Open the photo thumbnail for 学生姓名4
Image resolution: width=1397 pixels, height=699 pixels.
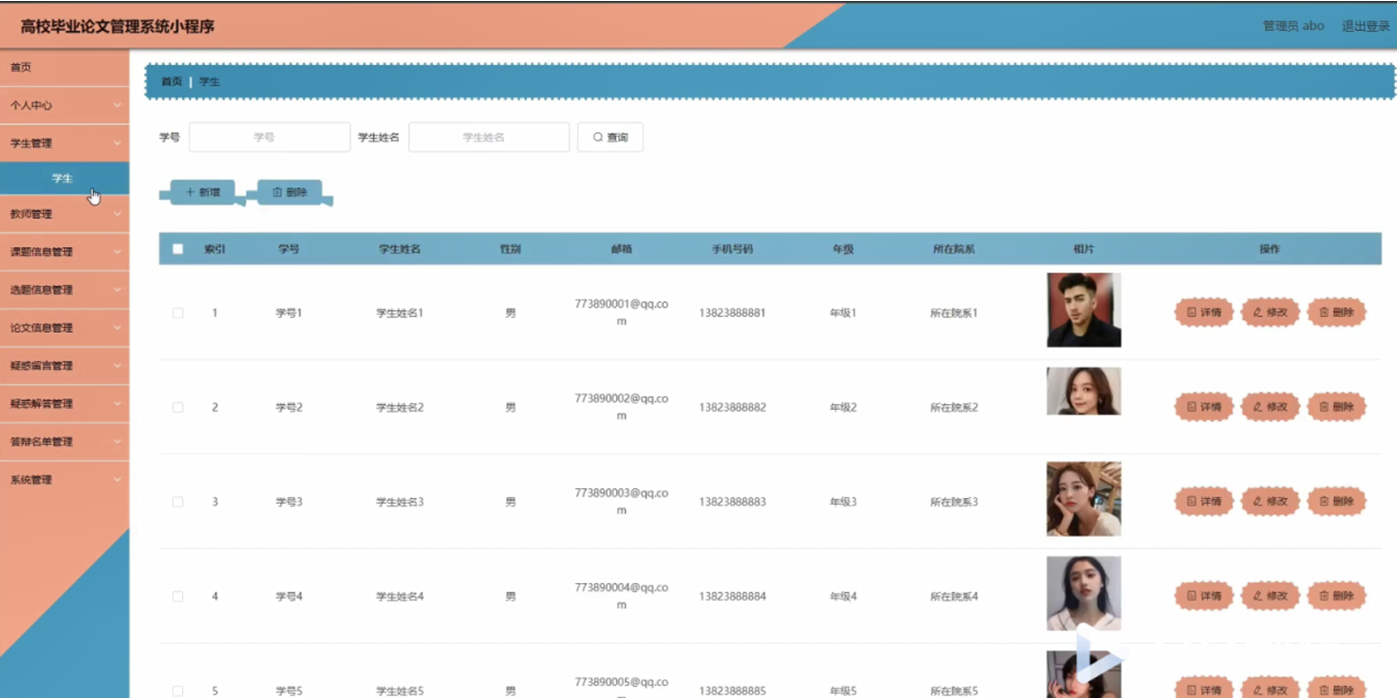(1083, 593)
